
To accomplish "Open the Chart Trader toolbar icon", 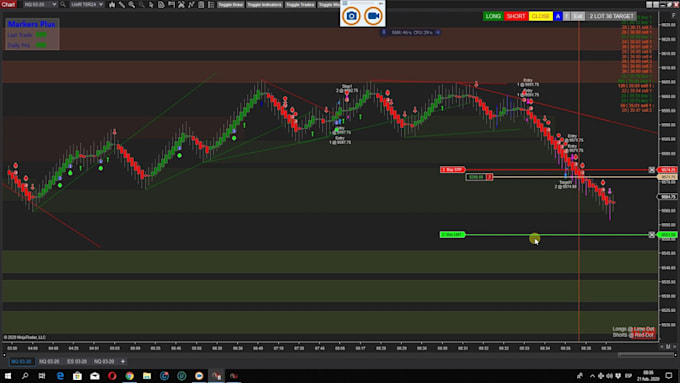I will coord(171,5).
